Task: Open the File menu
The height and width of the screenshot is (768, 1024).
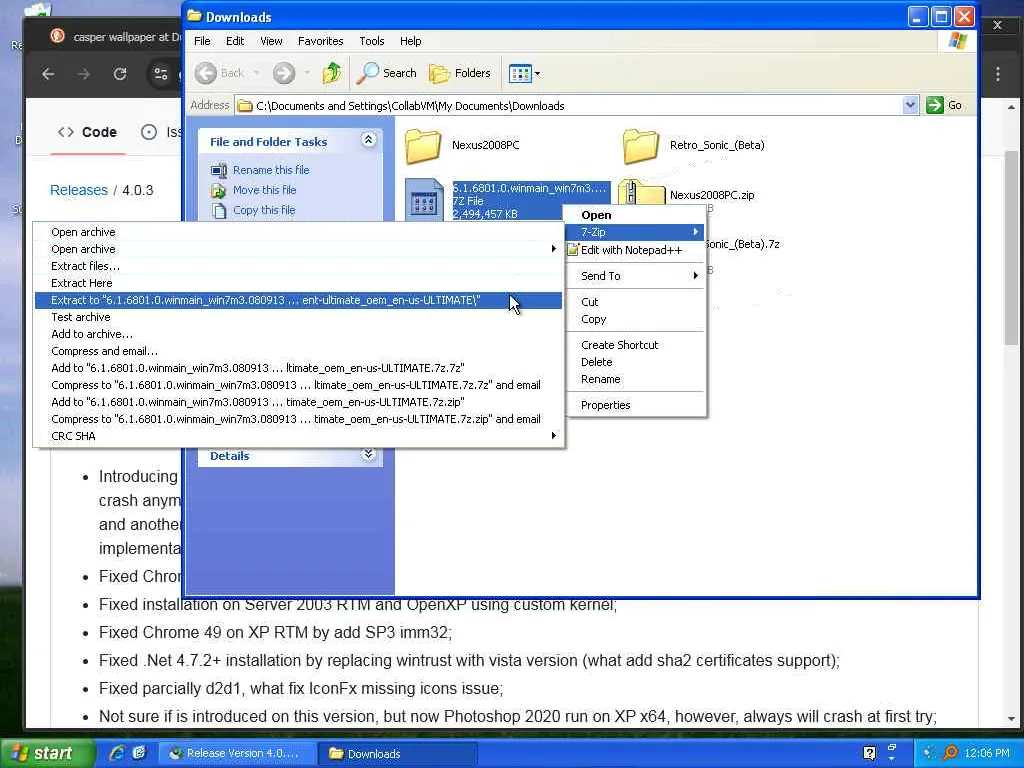Action: [x=202, y=40]
